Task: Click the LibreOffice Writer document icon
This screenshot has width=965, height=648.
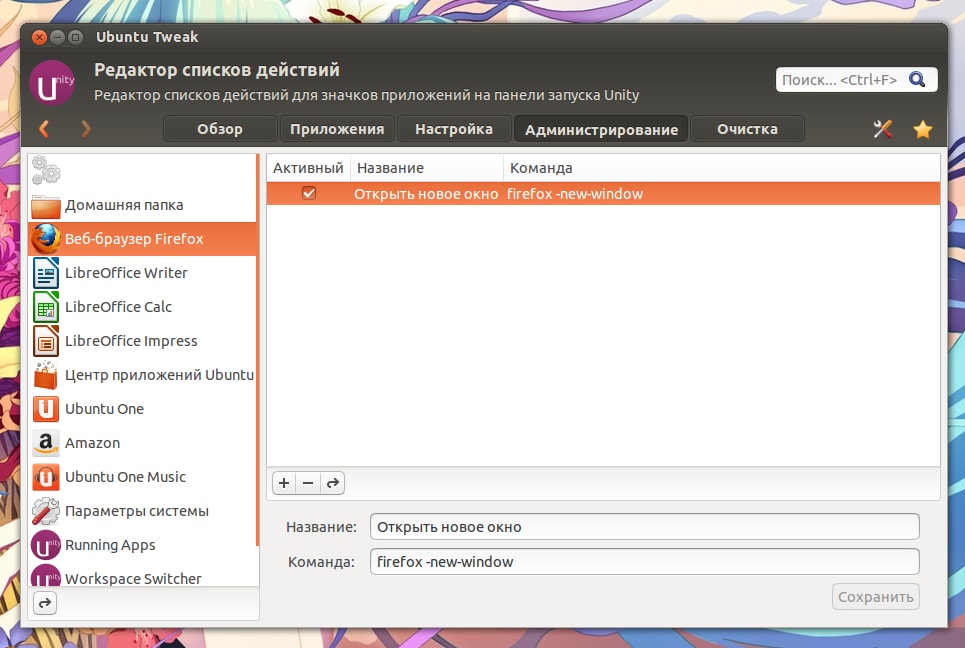Action: 46,273
